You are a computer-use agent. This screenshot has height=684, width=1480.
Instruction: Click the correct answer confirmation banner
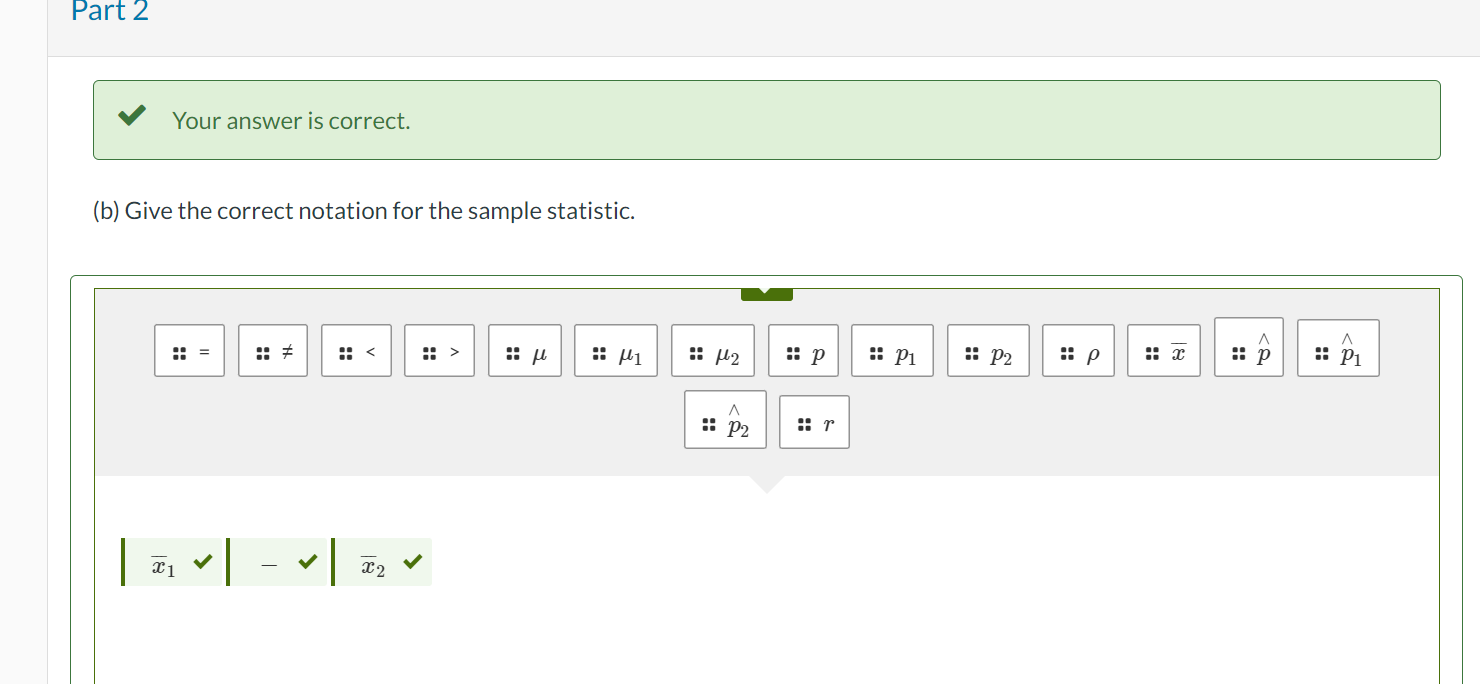point(764,120)
